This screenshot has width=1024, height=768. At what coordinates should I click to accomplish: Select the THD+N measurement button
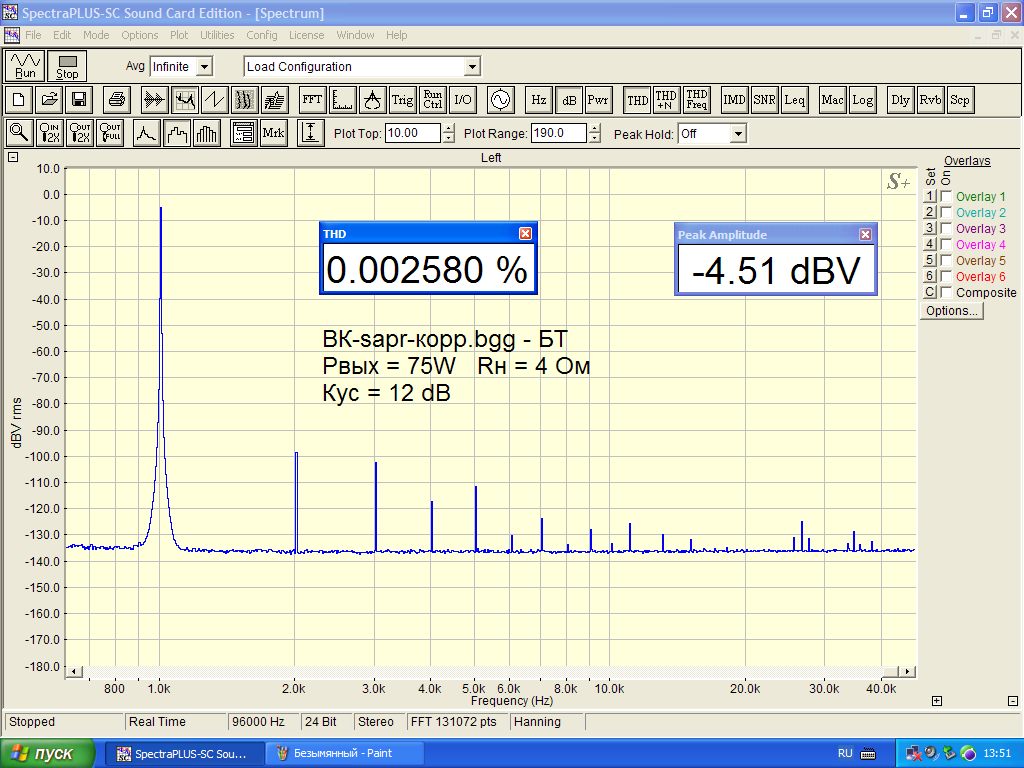[667, 100]
